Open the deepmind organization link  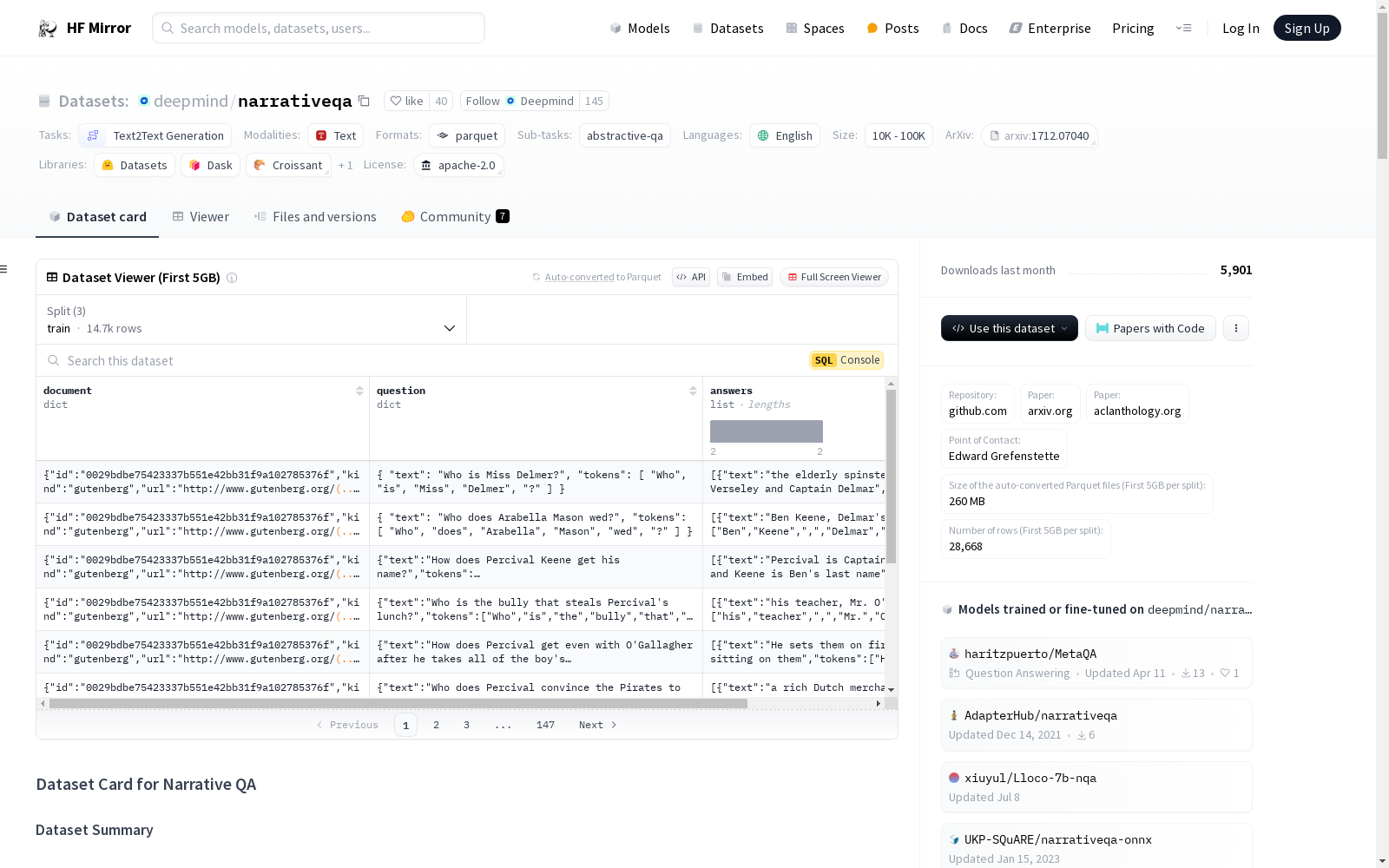point(191,102)
